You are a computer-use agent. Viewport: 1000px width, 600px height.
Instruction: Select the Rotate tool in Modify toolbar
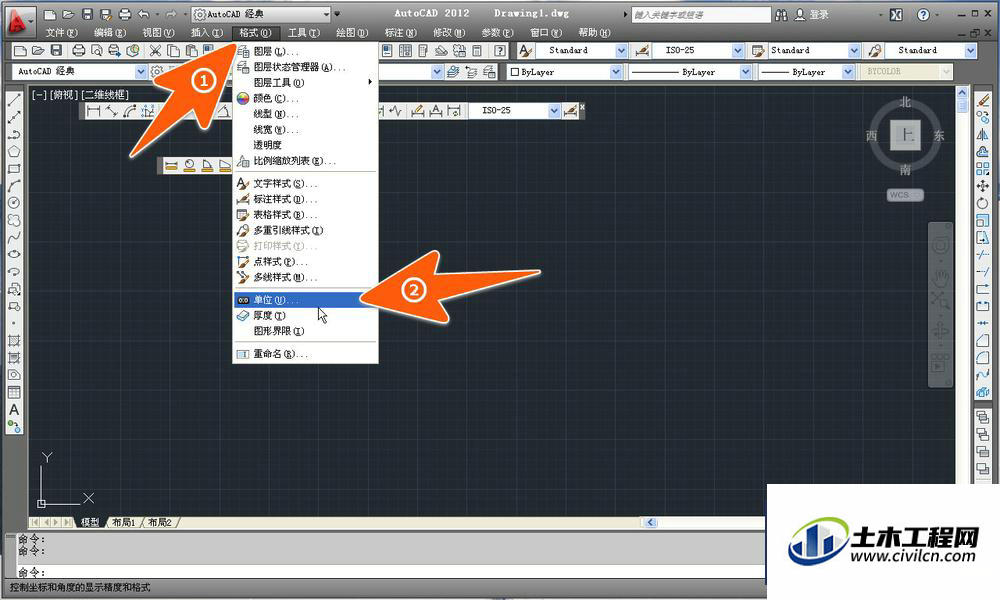pos(983,203)
